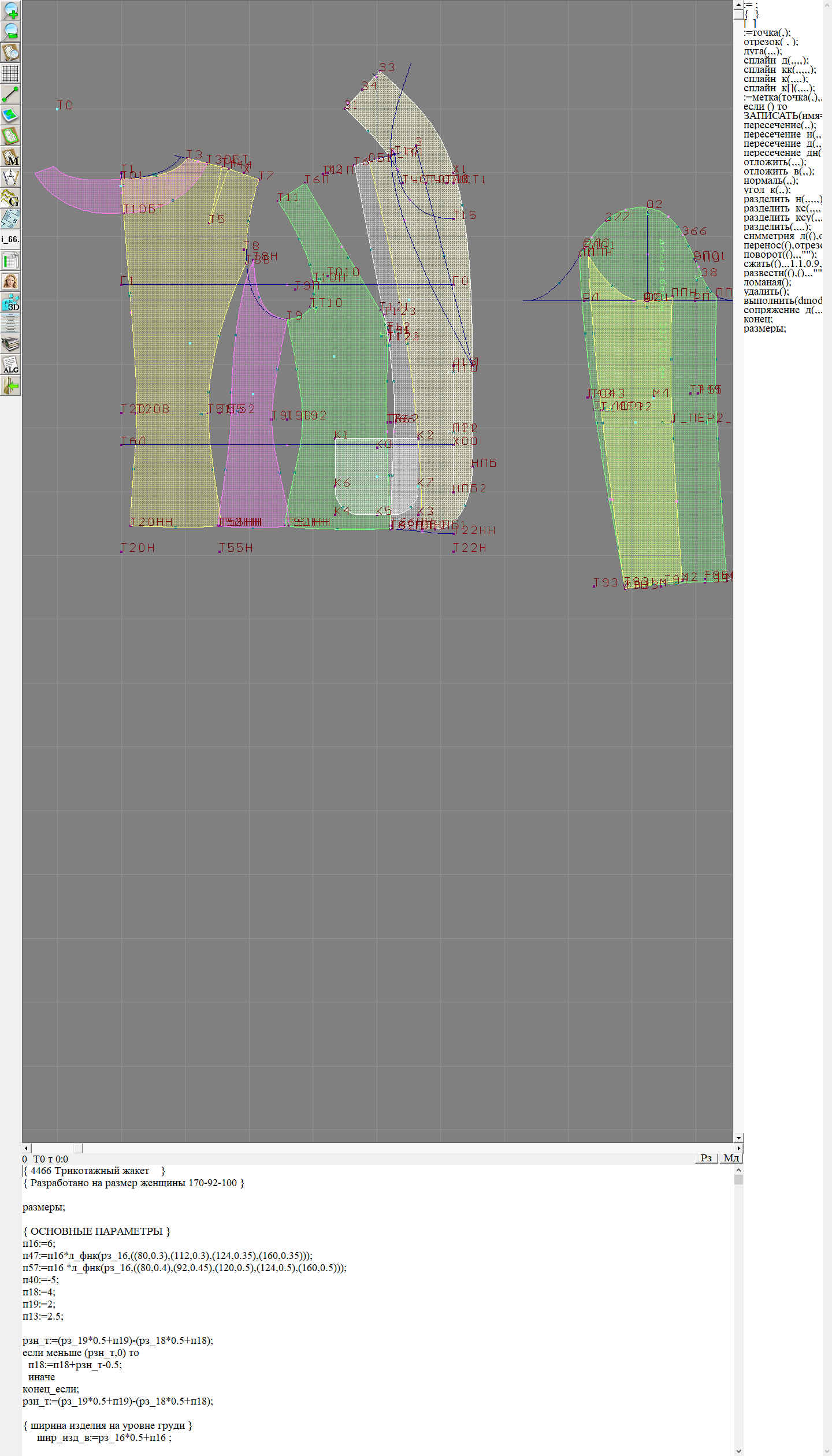Insert the 'дуга(,,.);' command from list
This screenshot has height=1456, width=832.
(x=762, y=51)
